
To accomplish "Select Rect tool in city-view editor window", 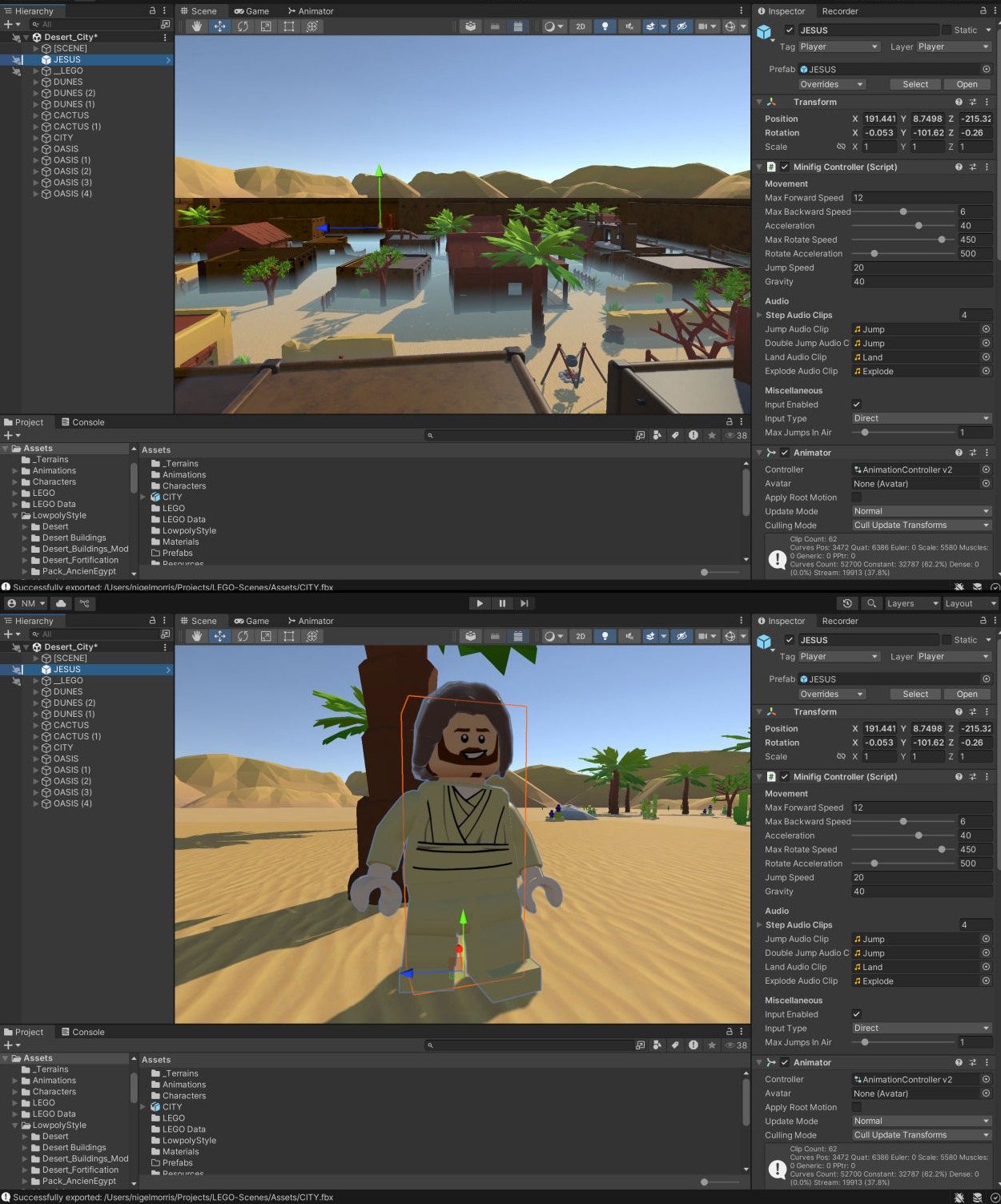I will pos(289,26).
